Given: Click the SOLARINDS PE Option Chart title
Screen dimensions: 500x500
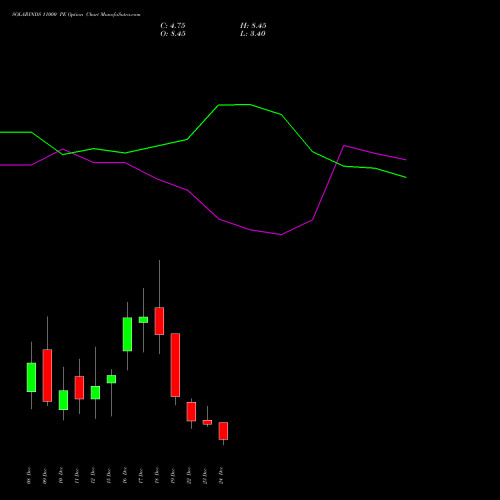Looking at the screenshot, I should (x=76, y=15).
